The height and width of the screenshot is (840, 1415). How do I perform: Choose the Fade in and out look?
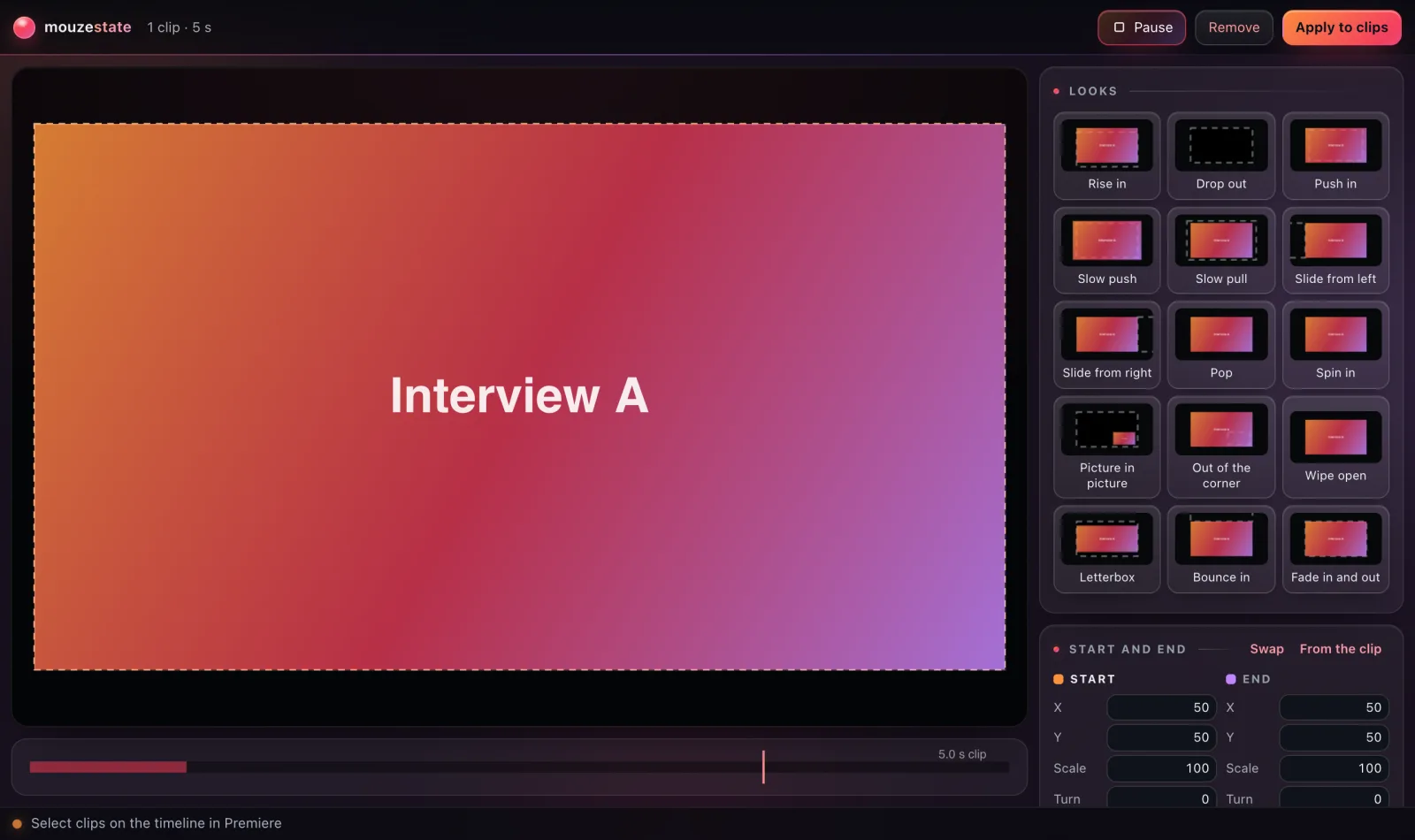click(x=1335, y=549)
